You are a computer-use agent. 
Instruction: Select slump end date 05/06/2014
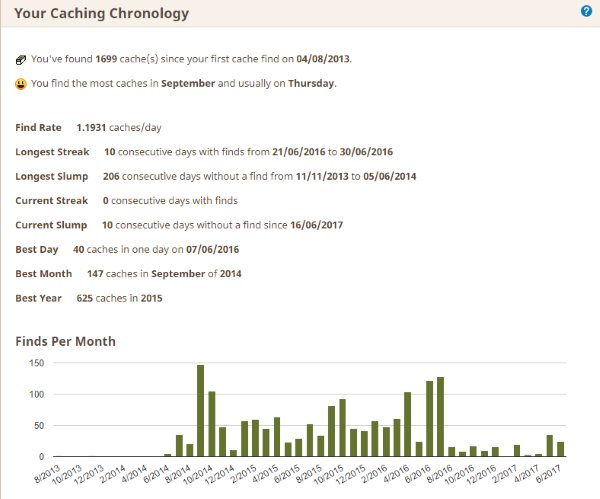pos(390,176)
